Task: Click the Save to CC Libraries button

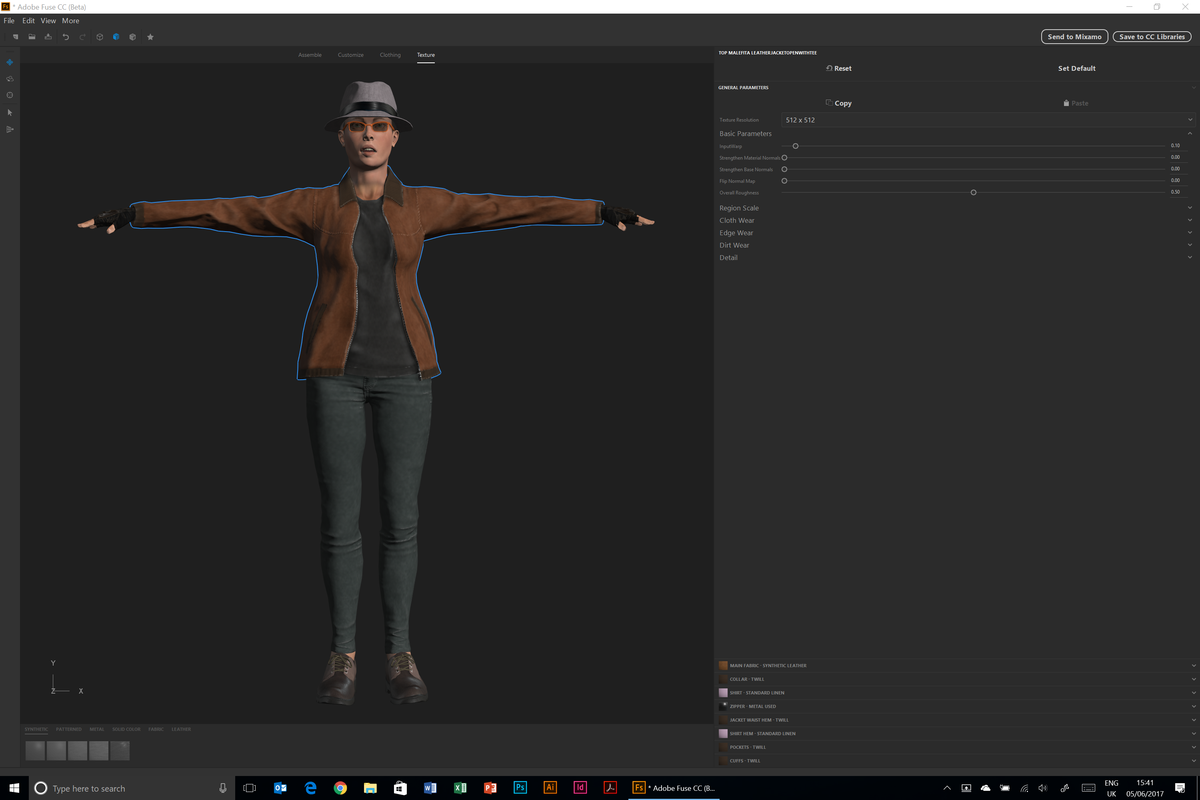Action: point(1152,37)
